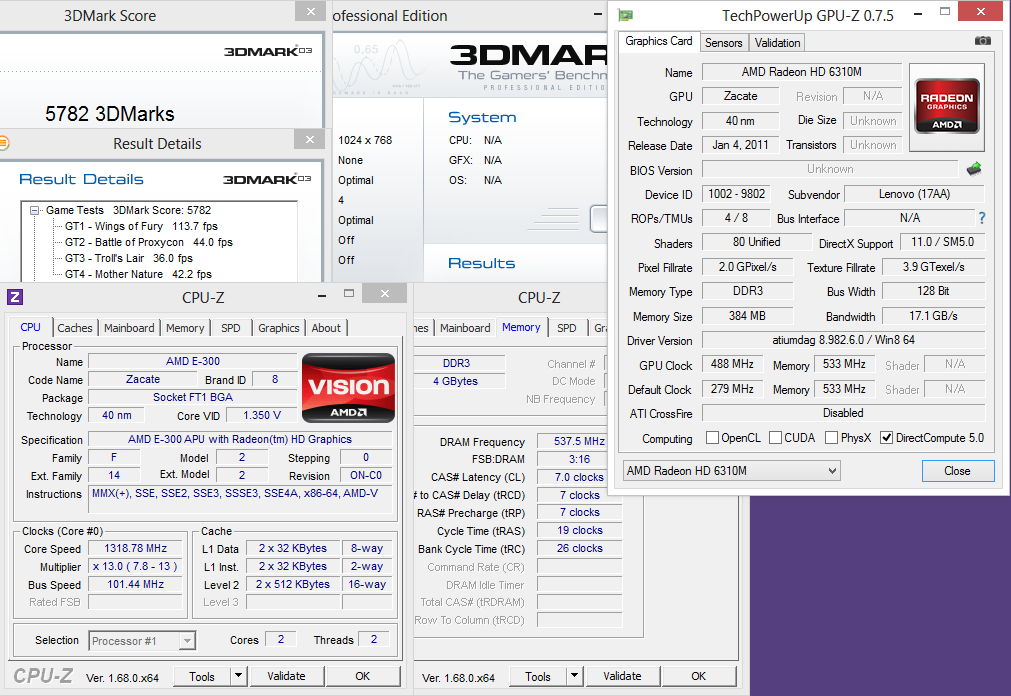Click the CPU name field AMD E-300
The image size is (1011, 696).
tap(193, 361)
